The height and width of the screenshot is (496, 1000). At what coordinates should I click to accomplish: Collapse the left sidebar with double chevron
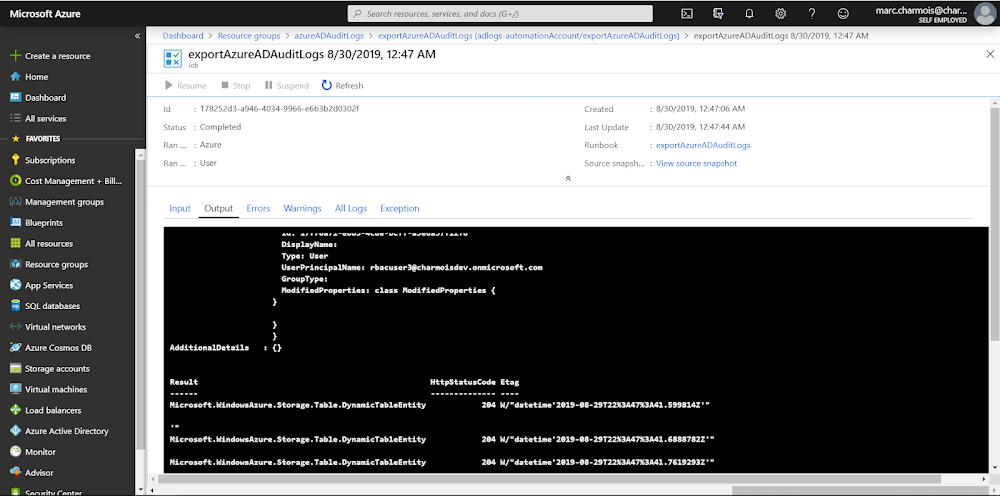(137, 36)
